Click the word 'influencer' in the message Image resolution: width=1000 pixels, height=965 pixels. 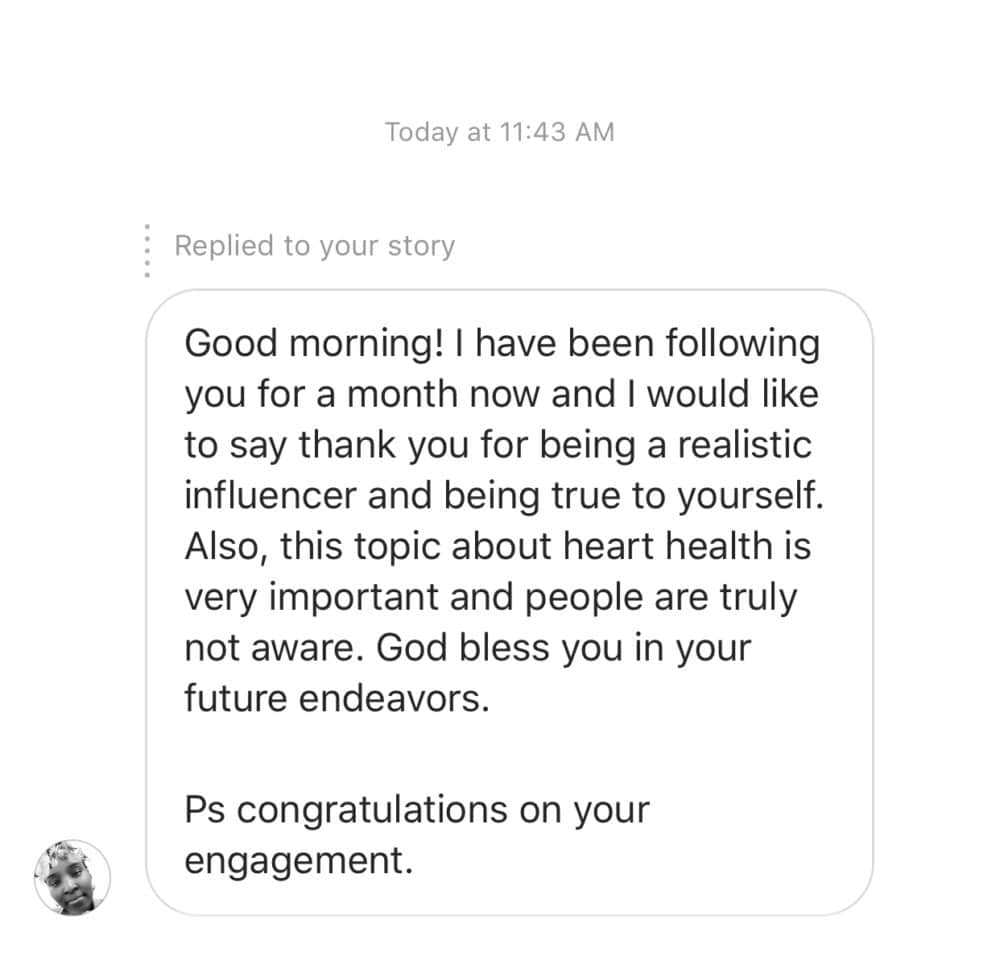pos(270,496)
